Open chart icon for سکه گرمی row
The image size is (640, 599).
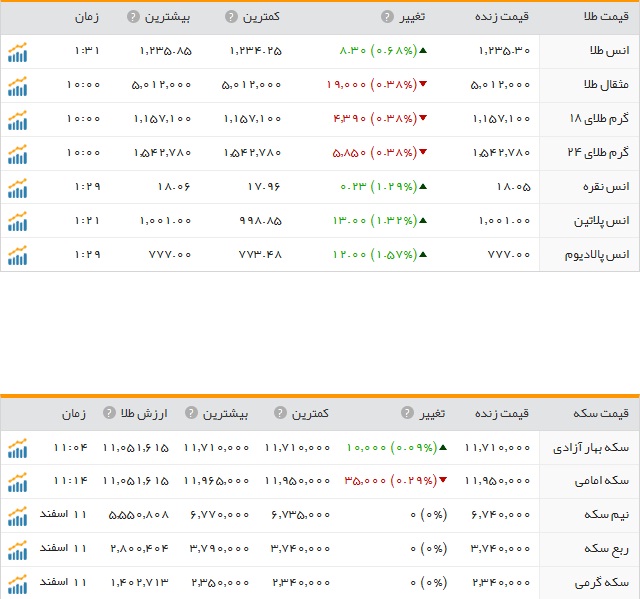pyautogui.click(x=17, y=584)
